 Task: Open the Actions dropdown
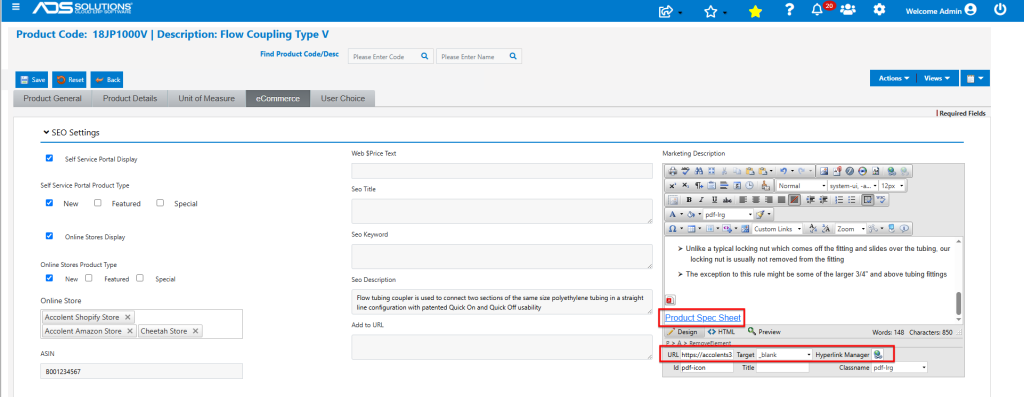(x=893, y=78)
